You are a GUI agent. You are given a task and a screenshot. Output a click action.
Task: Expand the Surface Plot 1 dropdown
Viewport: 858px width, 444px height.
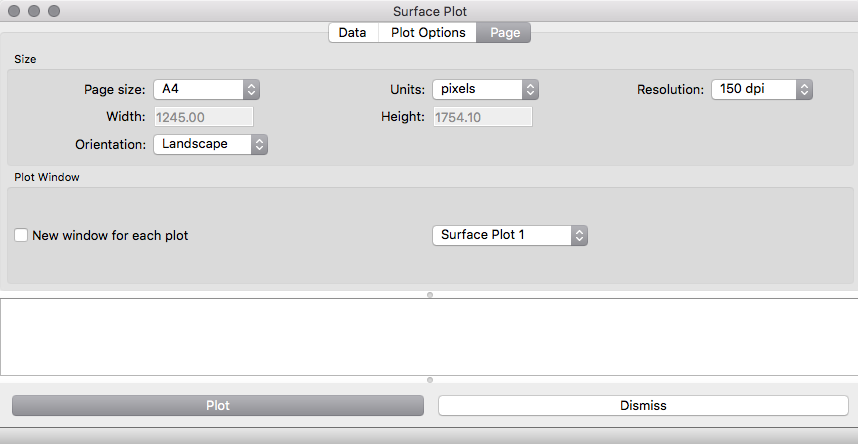[510, 235]
